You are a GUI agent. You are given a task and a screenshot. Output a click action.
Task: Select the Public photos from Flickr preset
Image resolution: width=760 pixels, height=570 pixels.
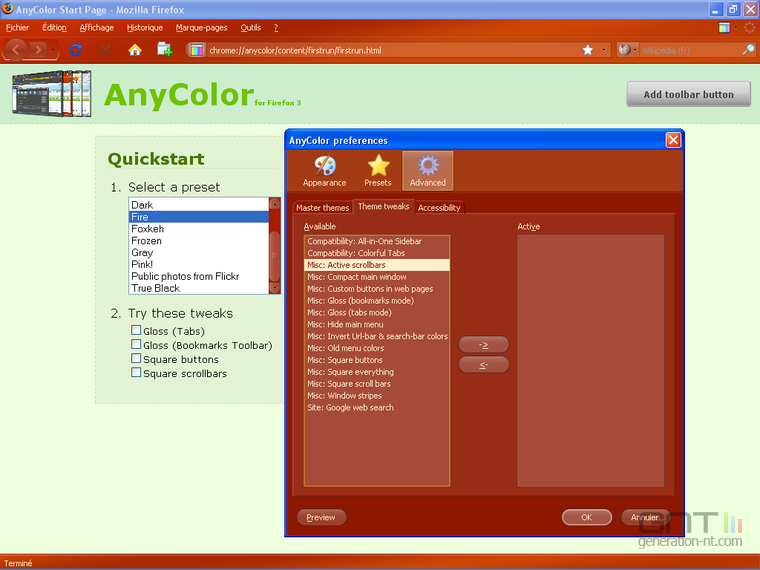point(199,276)
